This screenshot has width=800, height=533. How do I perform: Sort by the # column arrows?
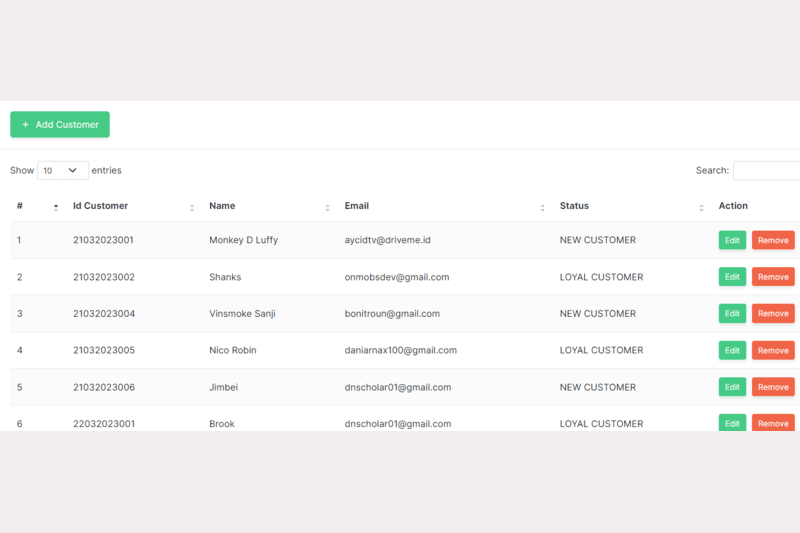(x=56, y=207)
